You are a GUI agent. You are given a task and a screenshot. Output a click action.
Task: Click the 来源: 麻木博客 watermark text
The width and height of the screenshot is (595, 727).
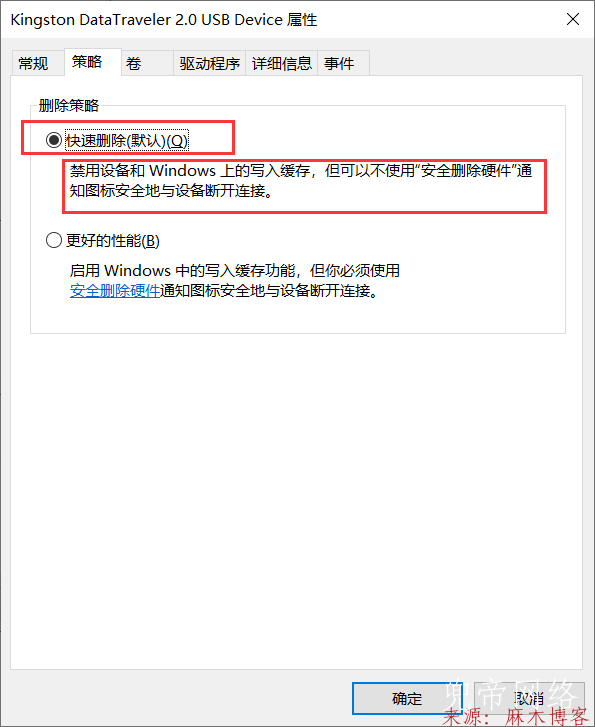[x=516, y=716]
